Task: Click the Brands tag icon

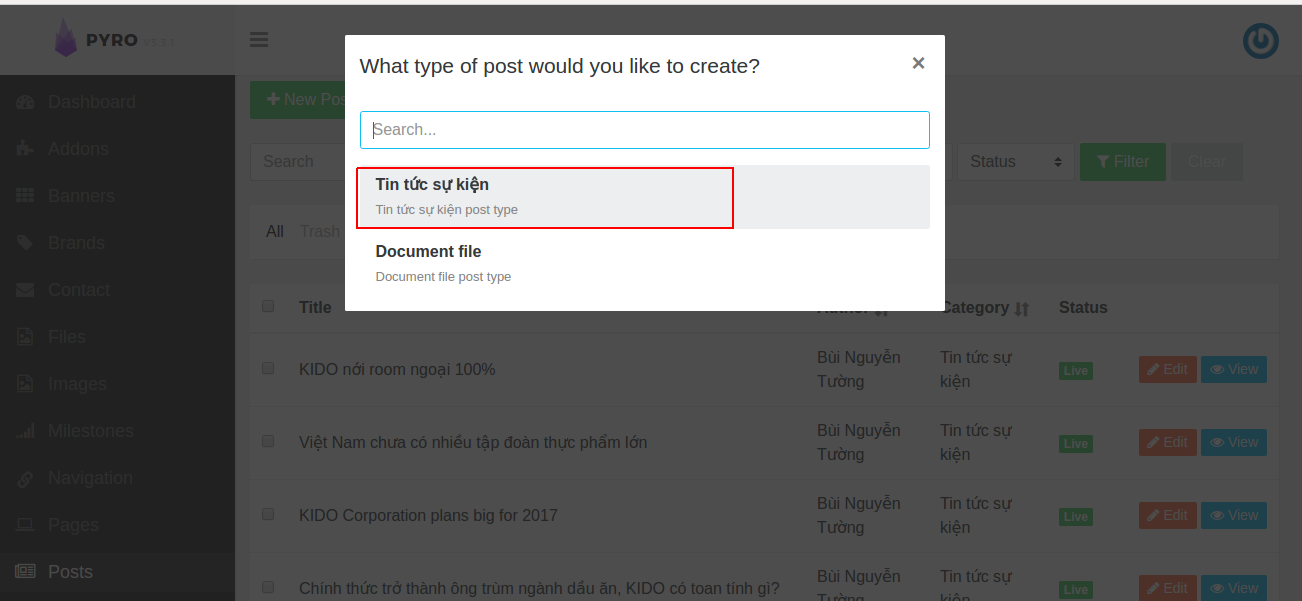Action: [x=26, y=243]
